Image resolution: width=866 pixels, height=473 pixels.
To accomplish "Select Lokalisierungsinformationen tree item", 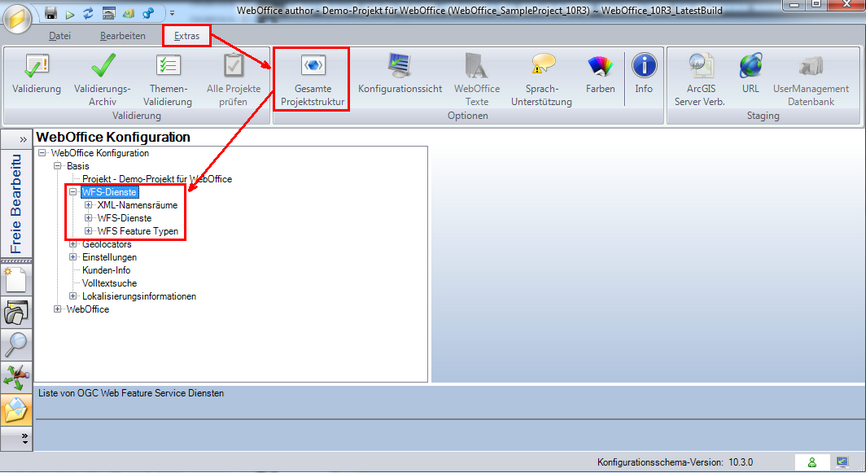I will [x=139, y=296].
